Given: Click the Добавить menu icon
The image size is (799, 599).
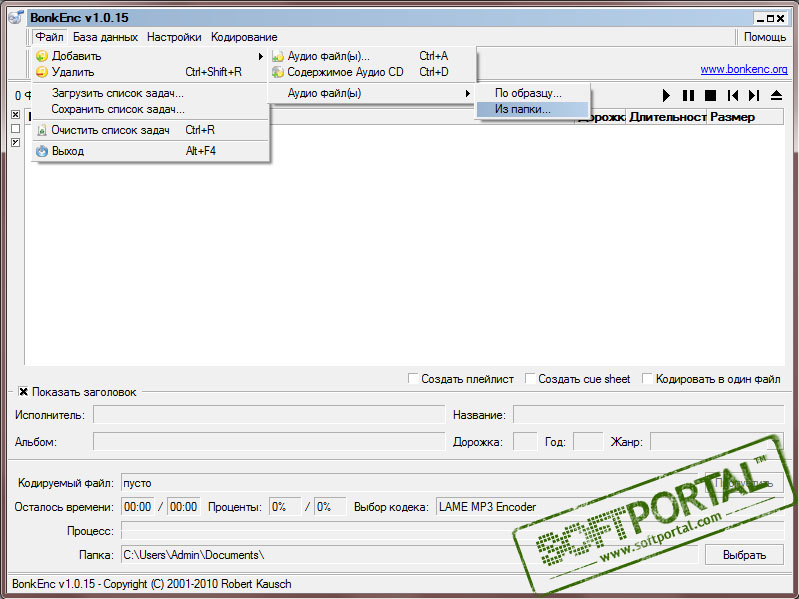Looking at the screenshot, I should click(42, 56).
